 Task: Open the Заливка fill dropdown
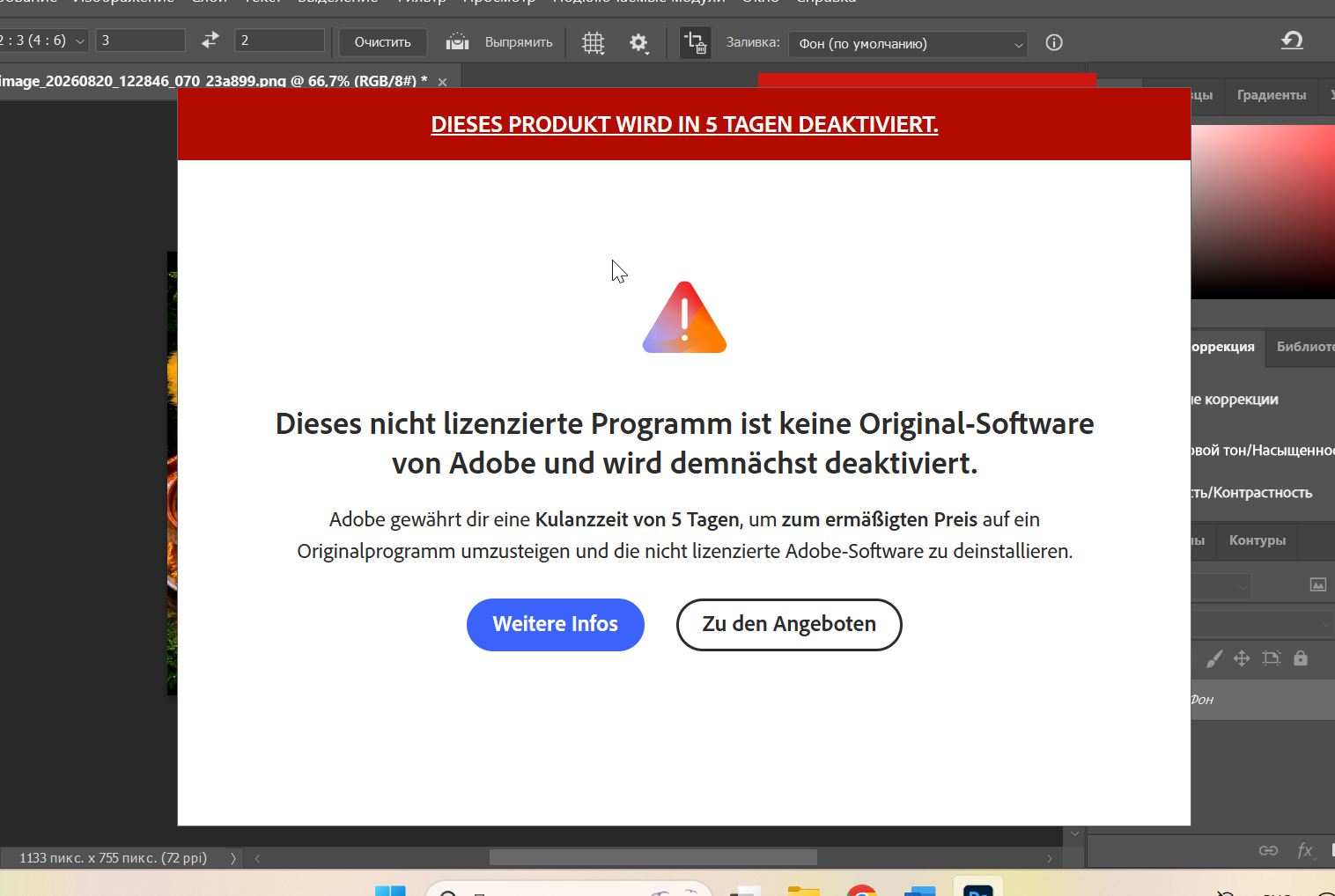point(908,43)
